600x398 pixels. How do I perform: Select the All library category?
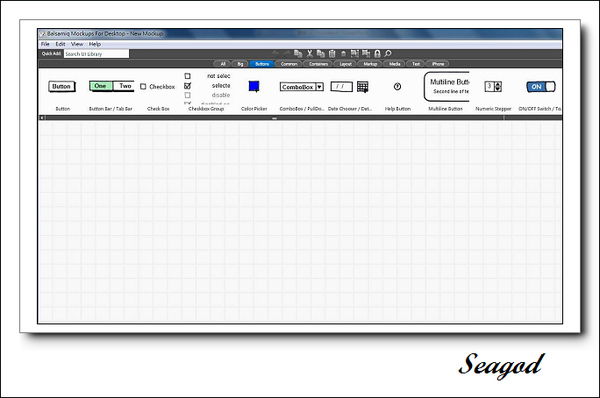point(223,64)
